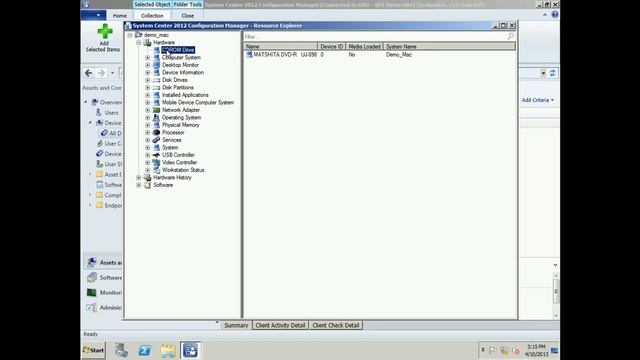Switch to the Summary tab
Viewport: 640px width, 360px height.
tap(236, 325)
